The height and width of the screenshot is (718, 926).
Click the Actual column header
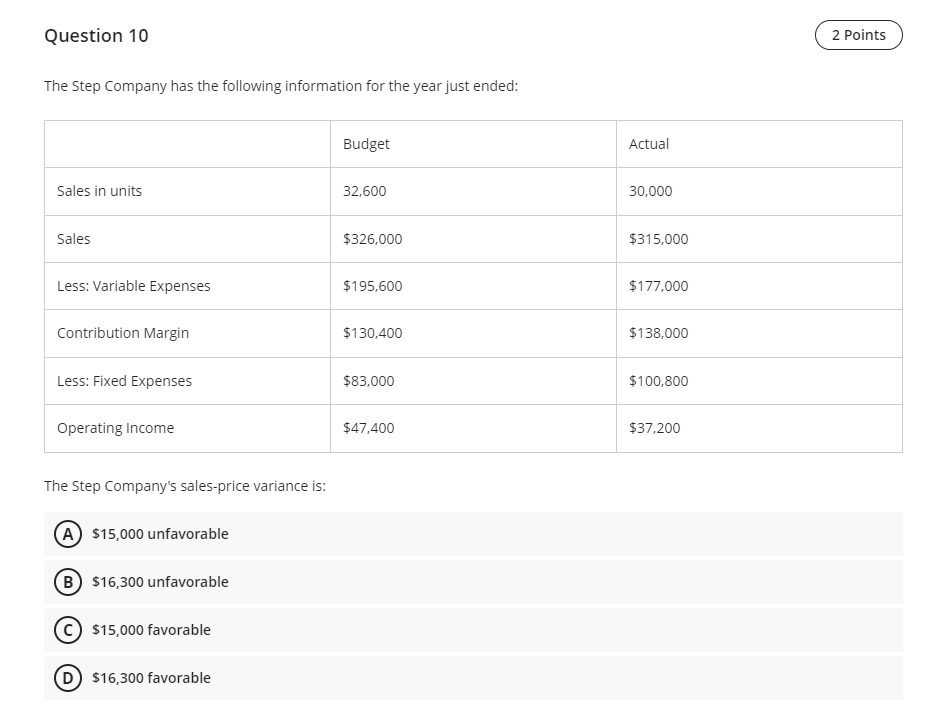649,144
